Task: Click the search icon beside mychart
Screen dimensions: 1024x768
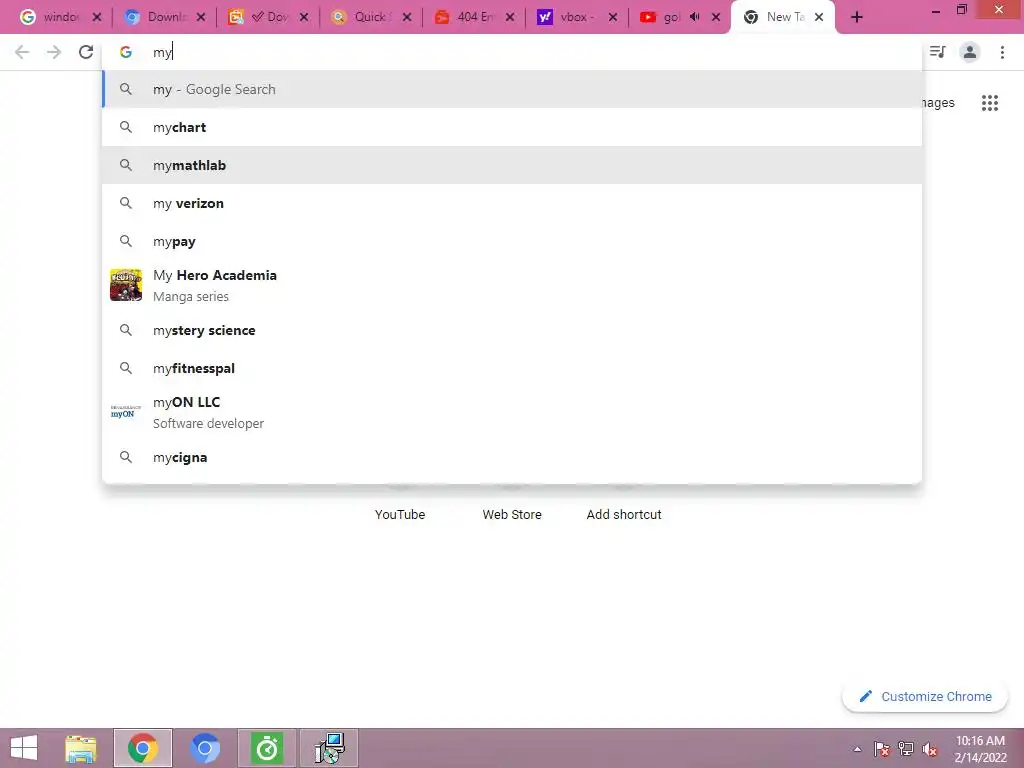Action: [x=126, y=127]
